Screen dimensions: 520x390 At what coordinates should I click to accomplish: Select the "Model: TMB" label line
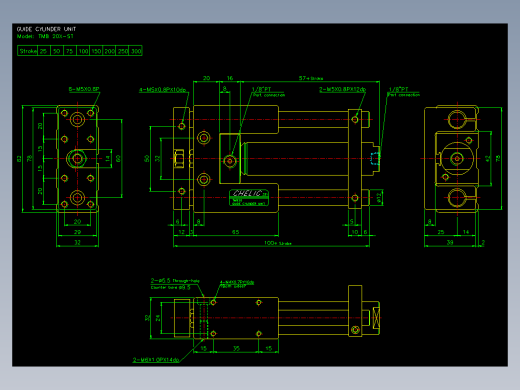point(45,36)
